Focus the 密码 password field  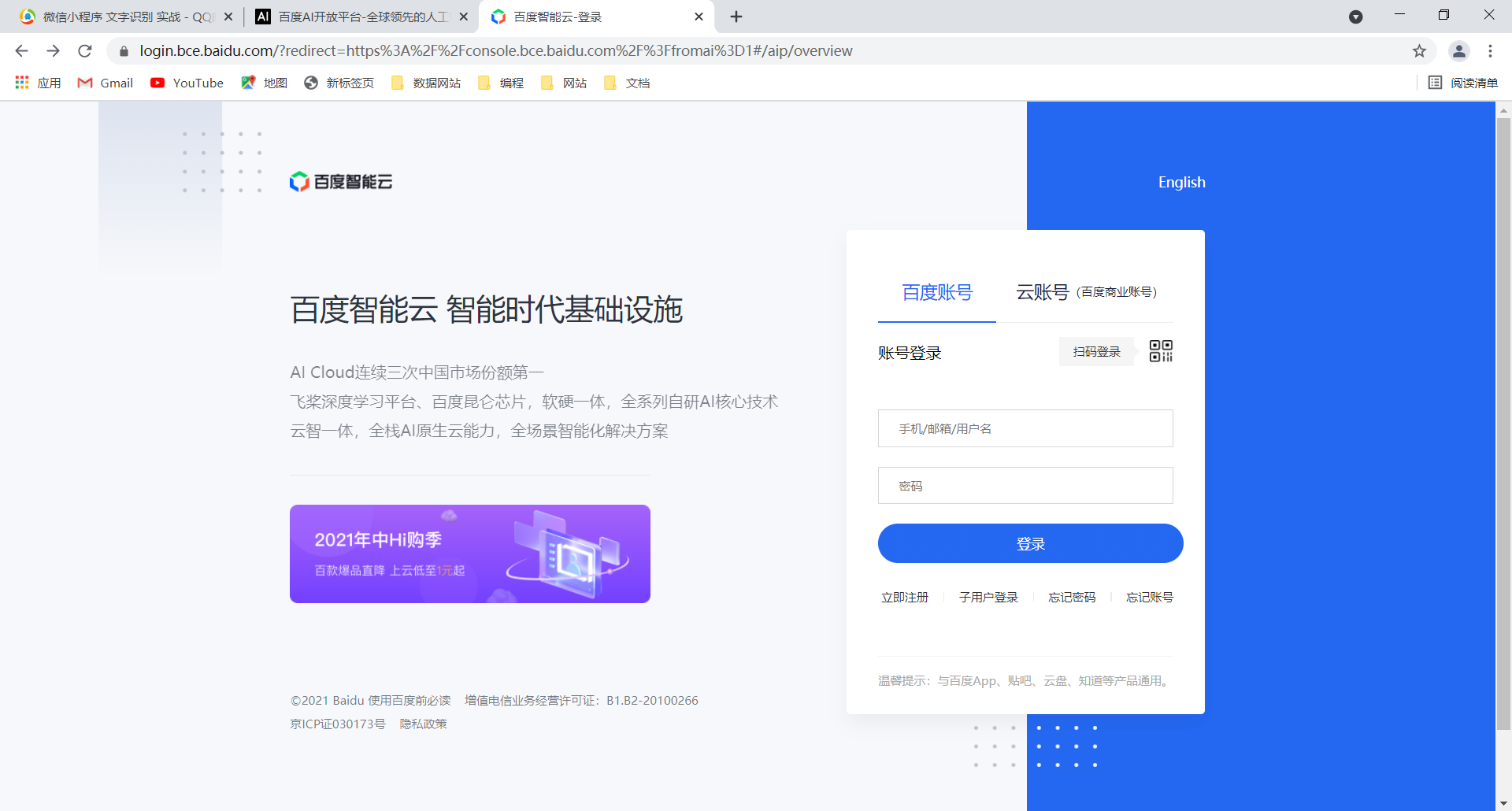click(x=1025, y=486)
